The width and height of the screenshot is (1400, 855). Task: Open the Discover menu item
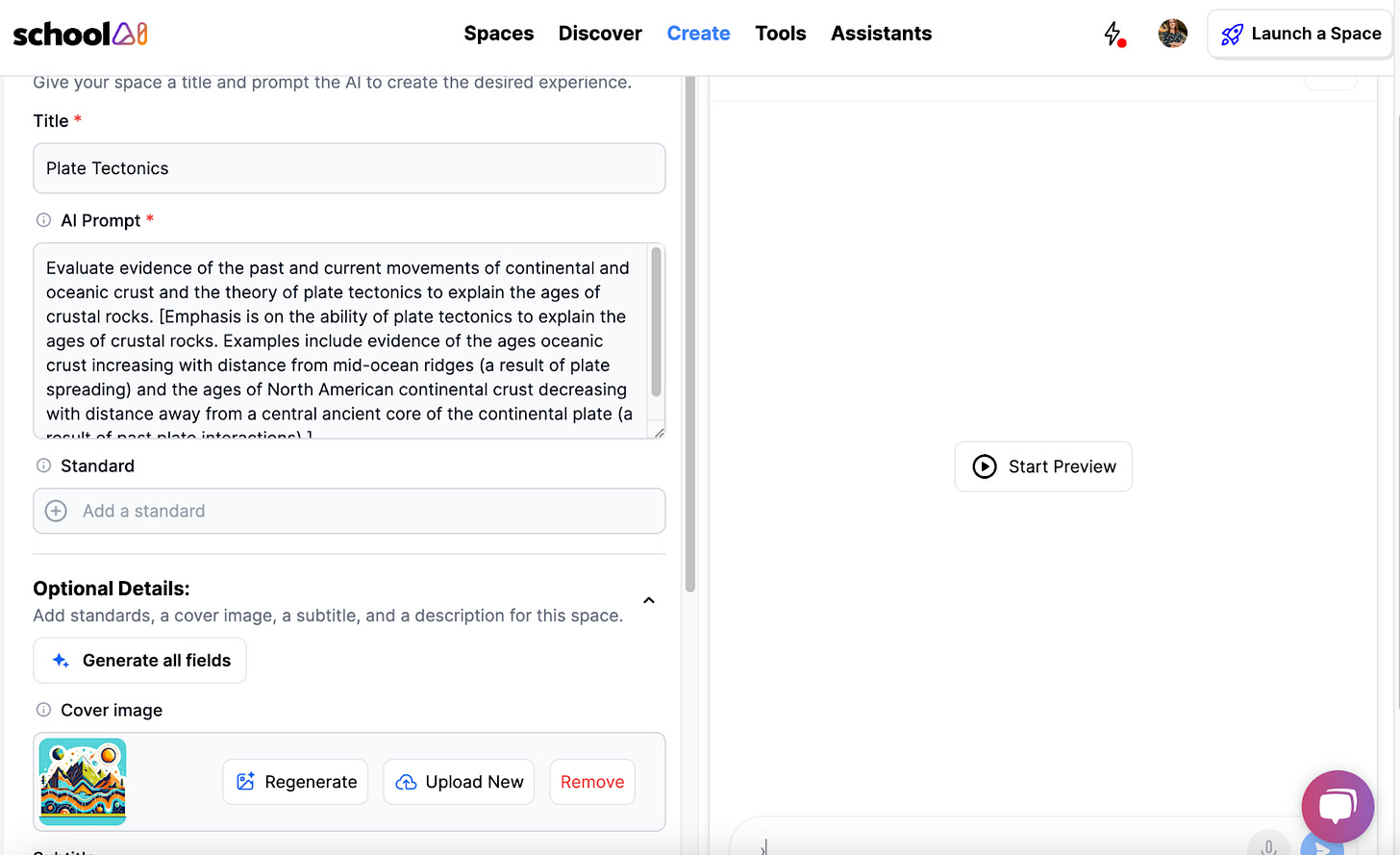(x=600, y=34)
